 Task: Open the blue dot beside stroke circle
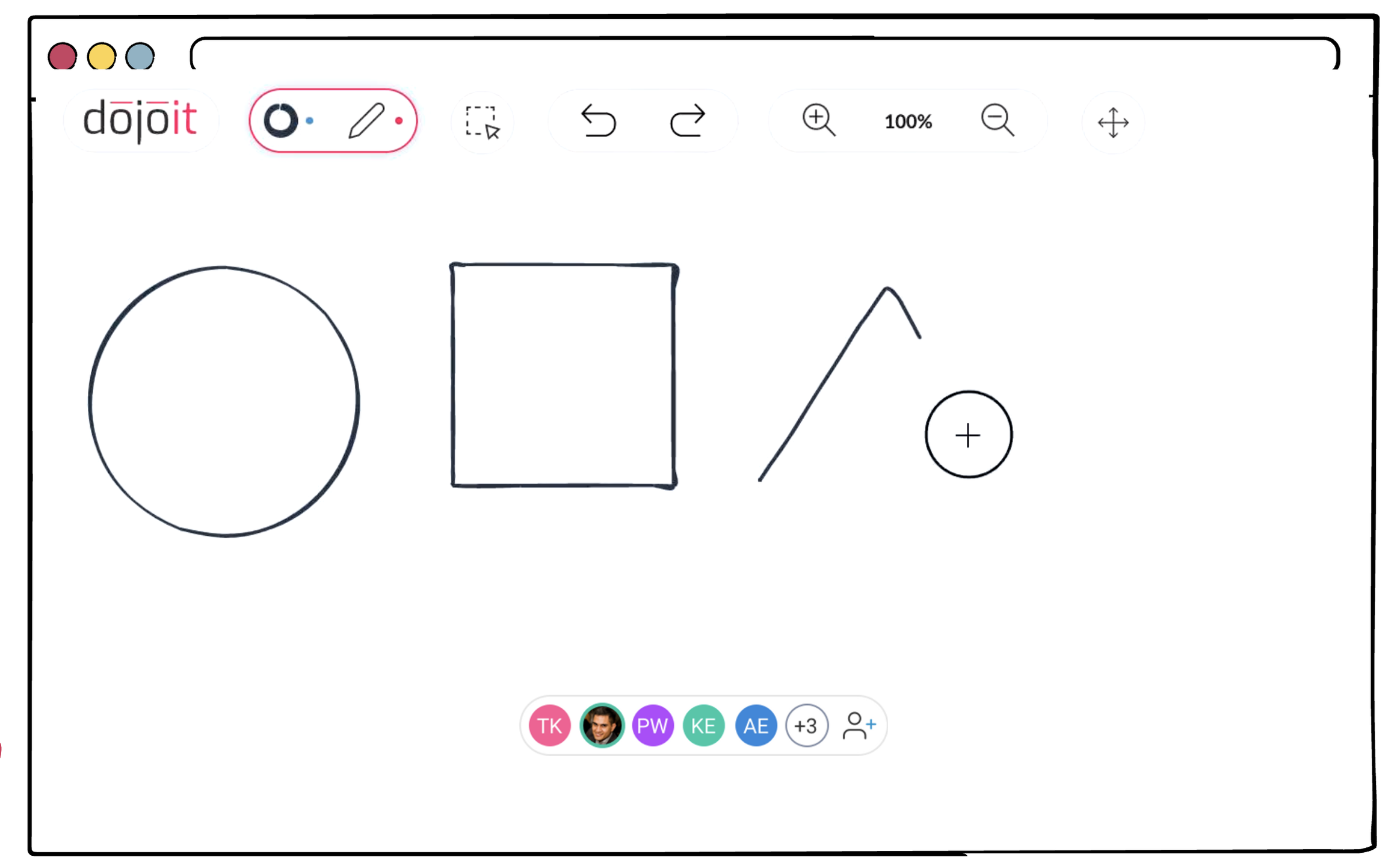pyautogui.click(x=310, y=121)
